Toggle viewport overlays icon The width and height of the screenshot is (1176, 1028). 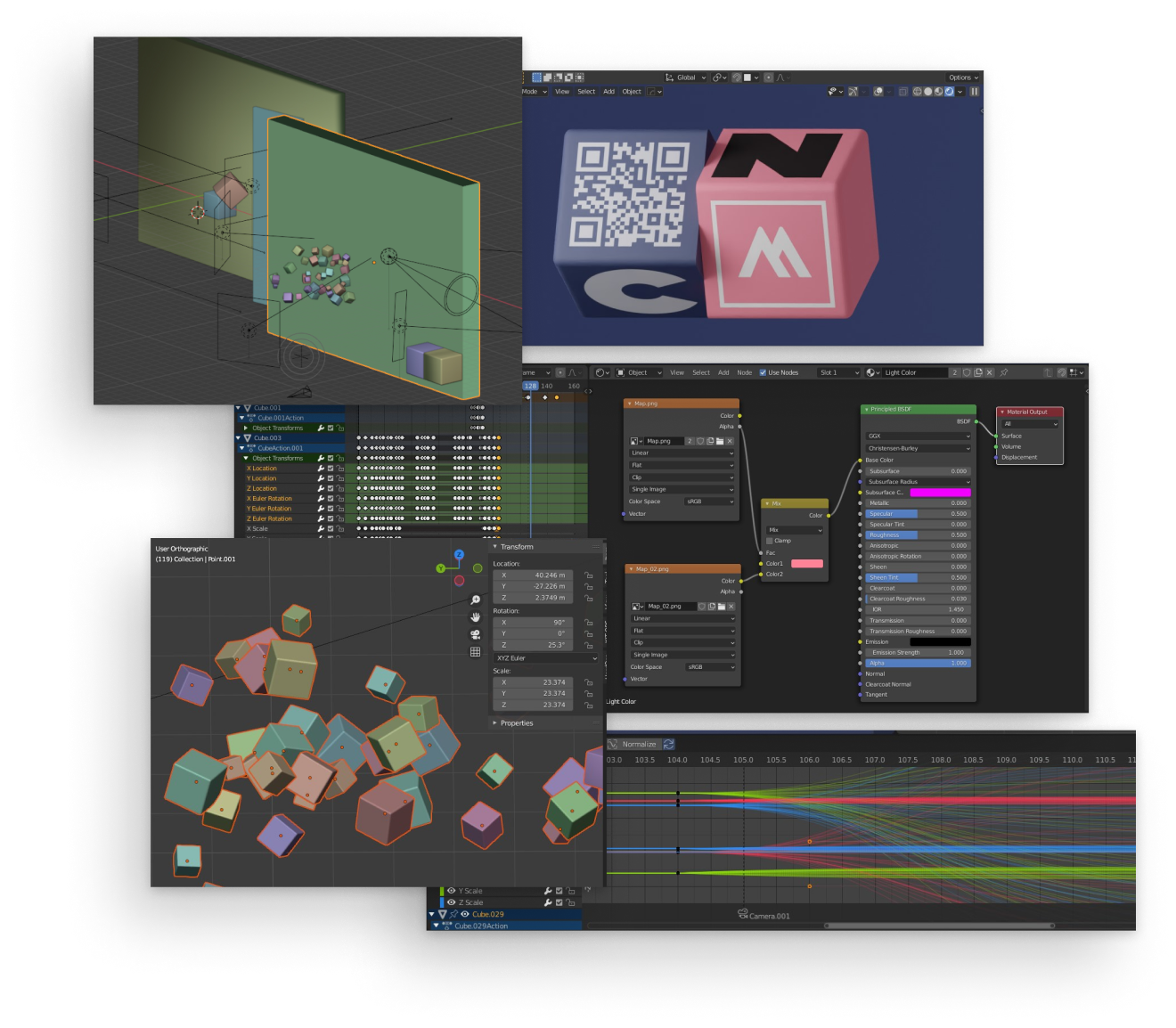[x=878, y=92]
